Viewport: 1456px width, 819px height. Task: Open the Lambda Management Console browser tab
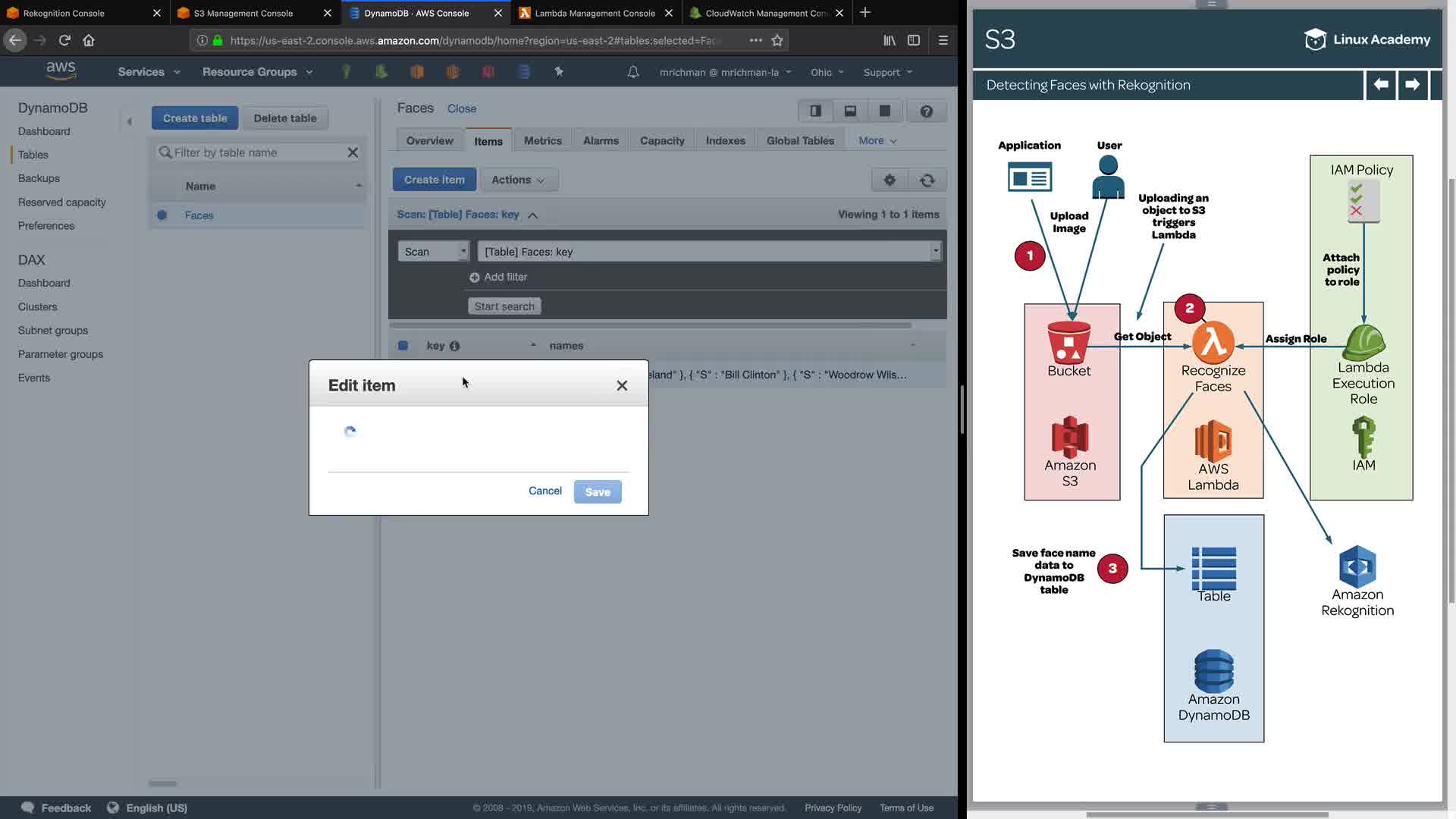pyautogui.click(x=595, y=13)
